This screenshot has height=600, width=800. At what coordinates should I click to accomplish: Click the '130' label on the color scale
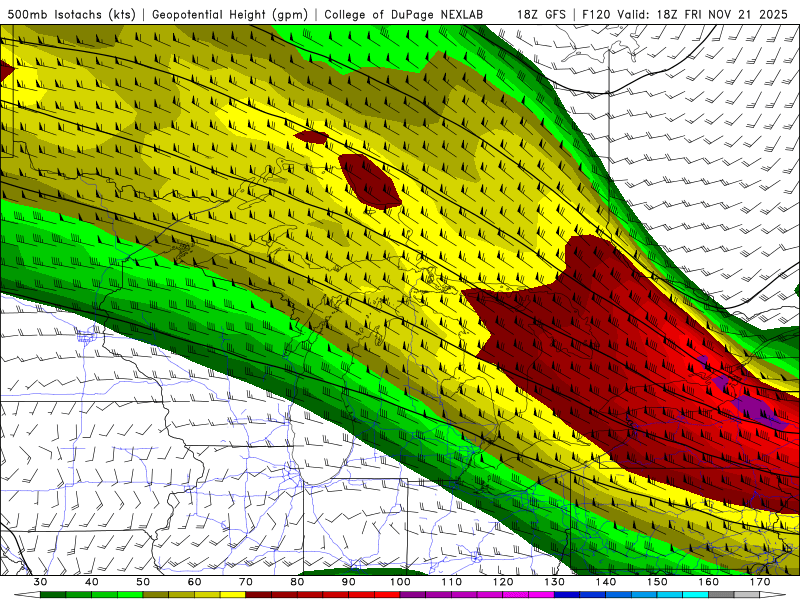point(555,582)
